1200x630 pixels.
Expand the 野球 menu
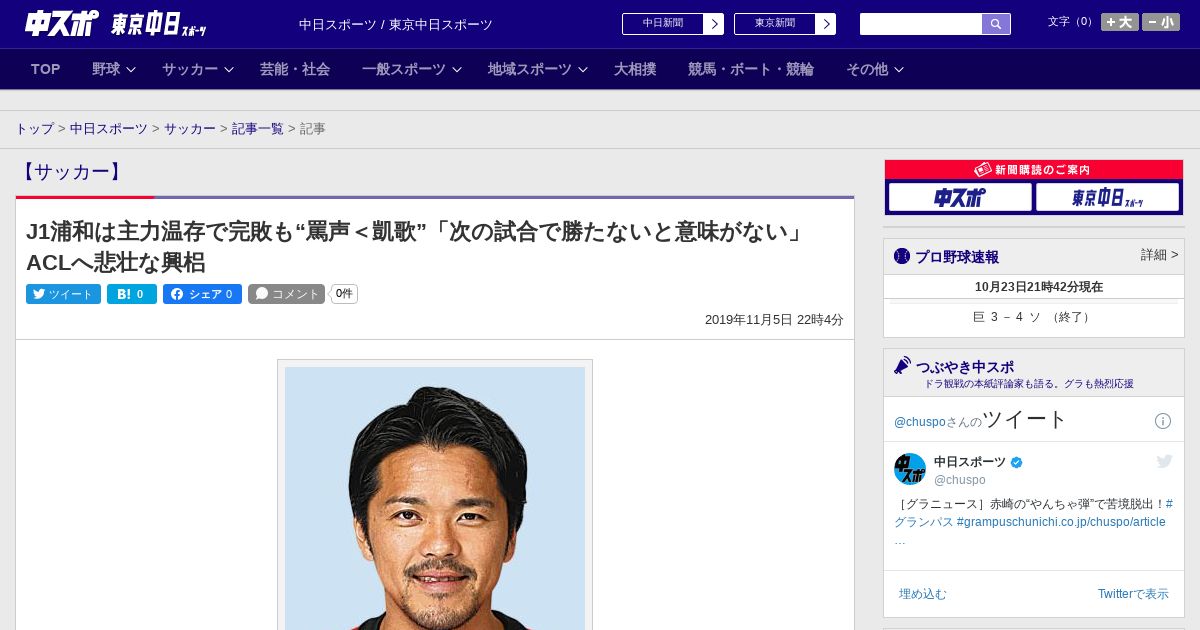tap(114, 69)
